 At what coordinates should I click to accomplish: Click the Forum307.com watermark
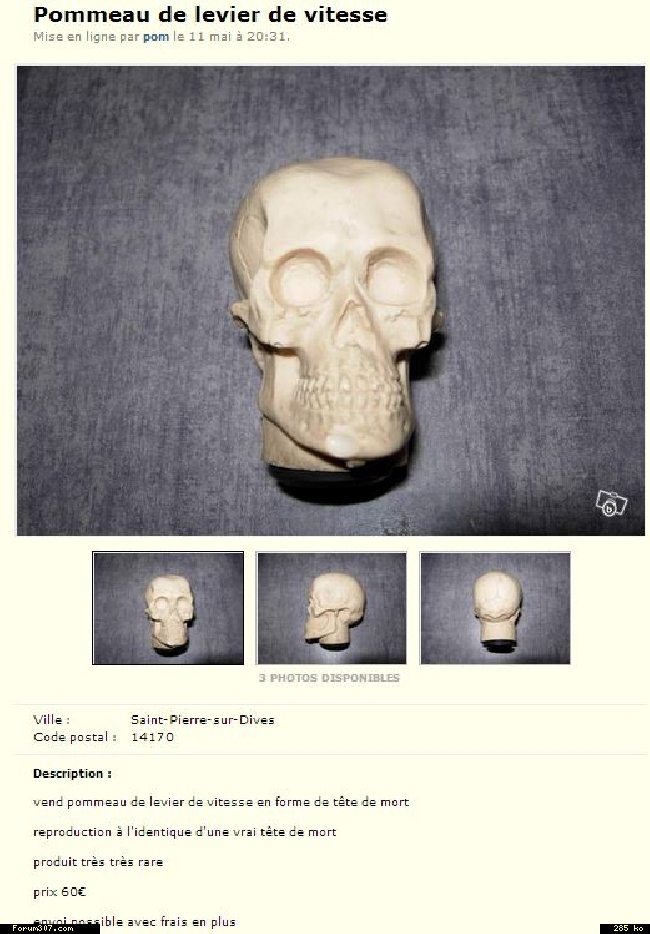(x=43, y=928)
